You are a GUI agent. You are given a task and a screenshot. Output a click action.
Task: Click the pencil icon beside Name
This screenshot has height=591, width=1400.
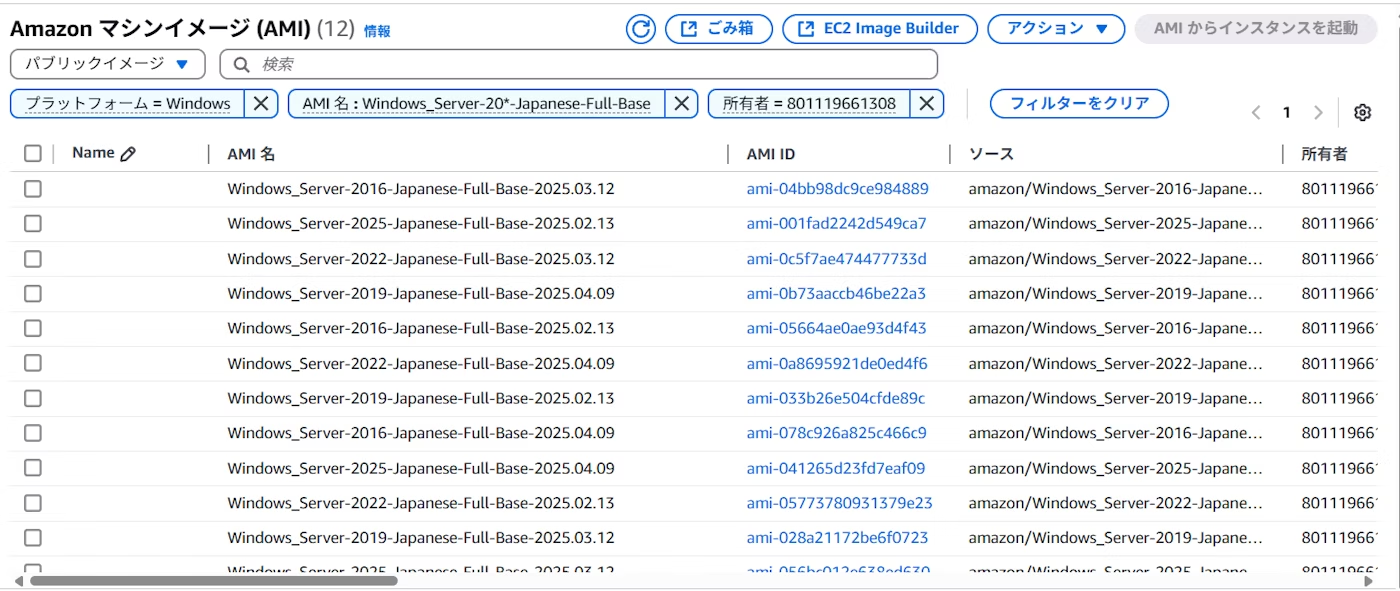[128, 154]
